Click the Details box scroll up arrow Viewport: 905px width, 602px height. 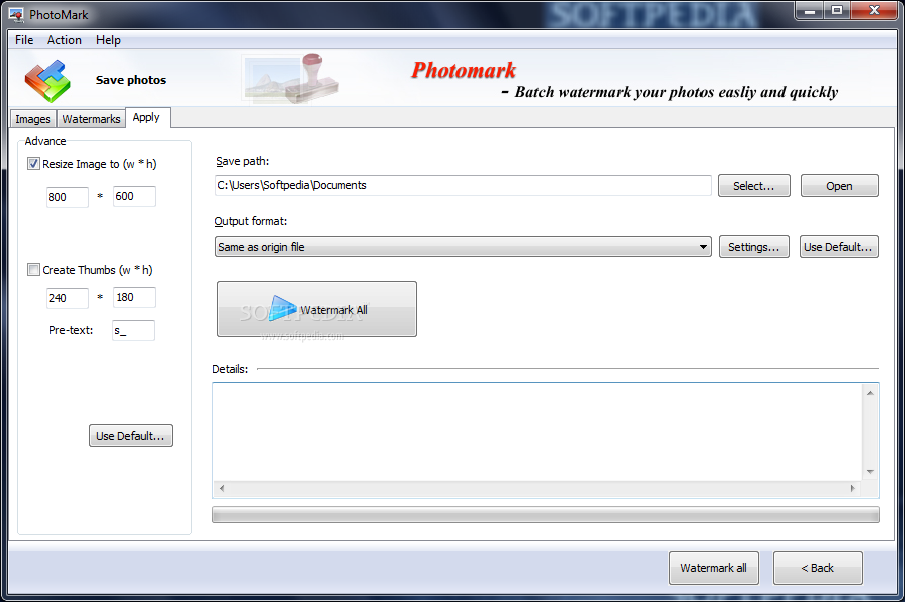[x=870, y=393]
